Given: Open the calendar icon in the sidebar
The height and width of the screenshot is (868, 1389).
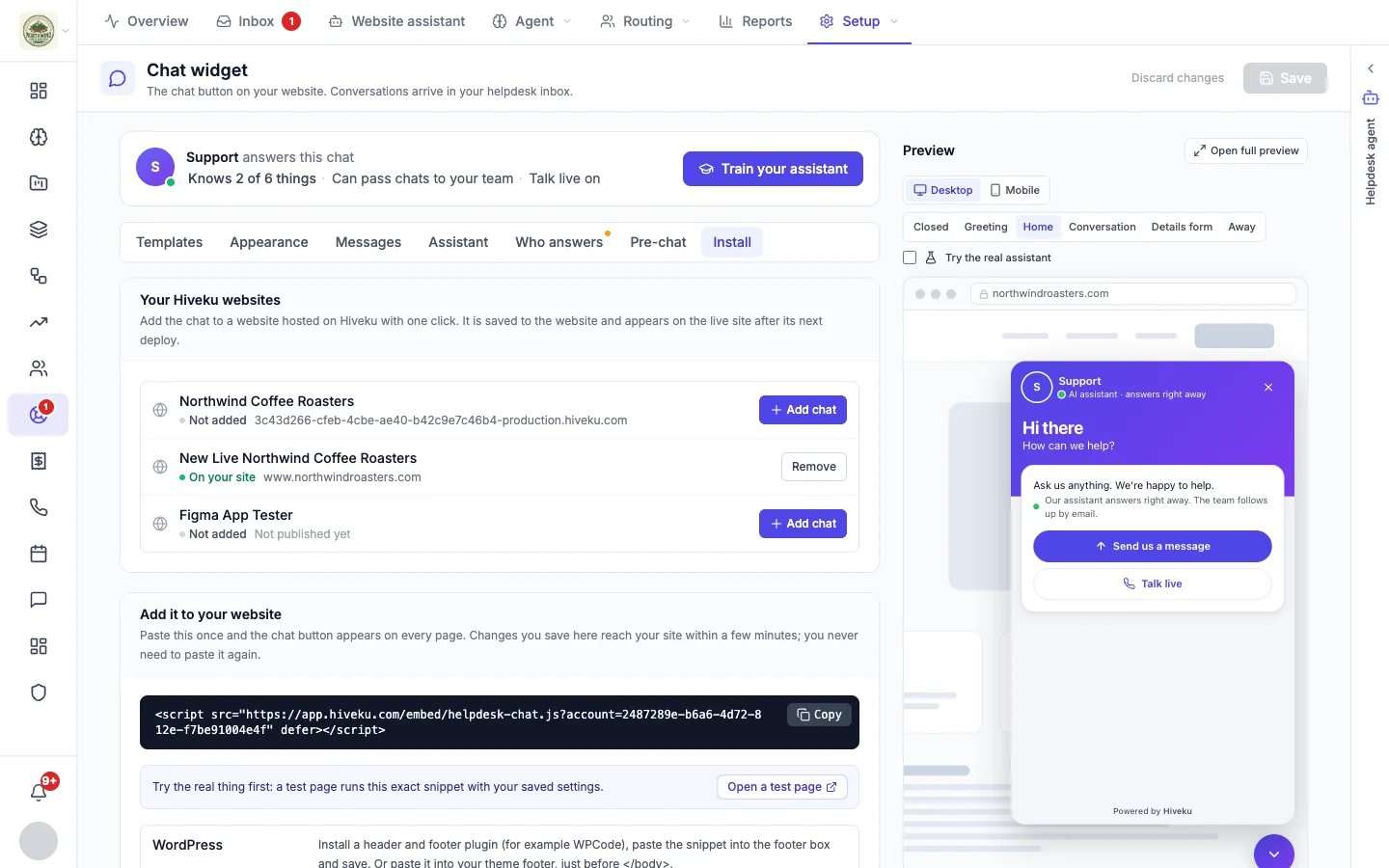Looking at the screenshot, I should coord(39,554).
